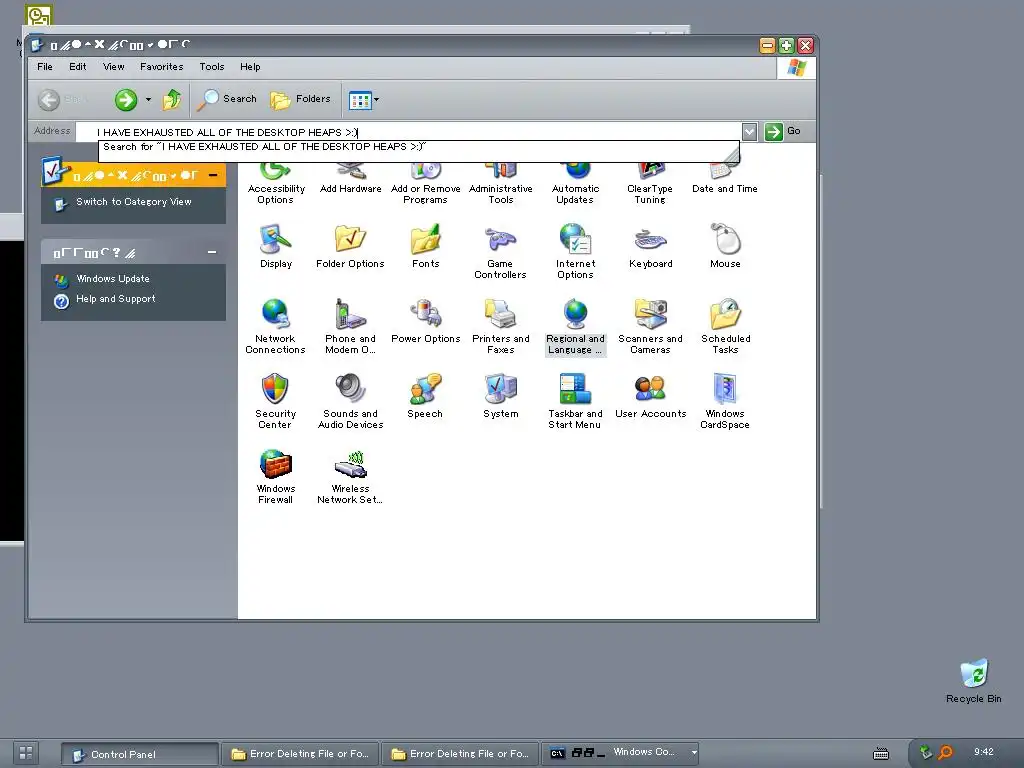Collapse the second sidebar panel

(212, 252)
